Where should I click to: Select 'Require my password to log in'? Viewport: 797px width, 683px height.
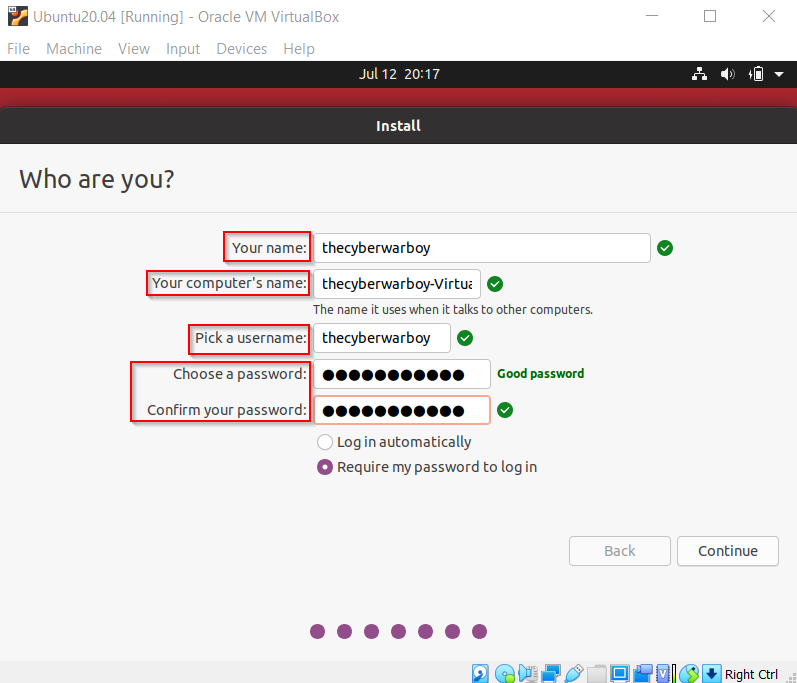[325, 467]
